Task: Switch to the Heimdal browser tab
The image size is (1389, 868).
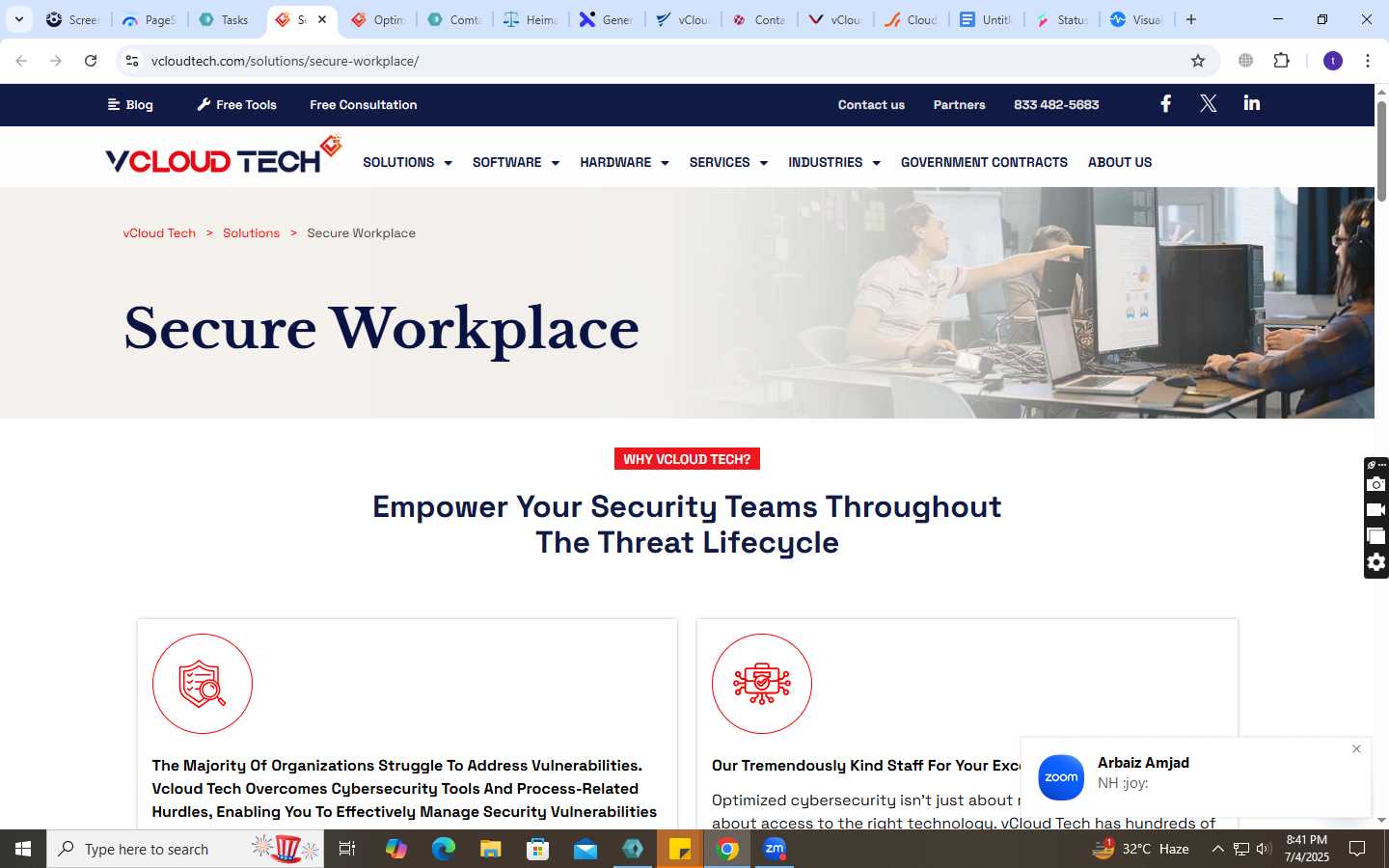Action: (x=531, y=19)
